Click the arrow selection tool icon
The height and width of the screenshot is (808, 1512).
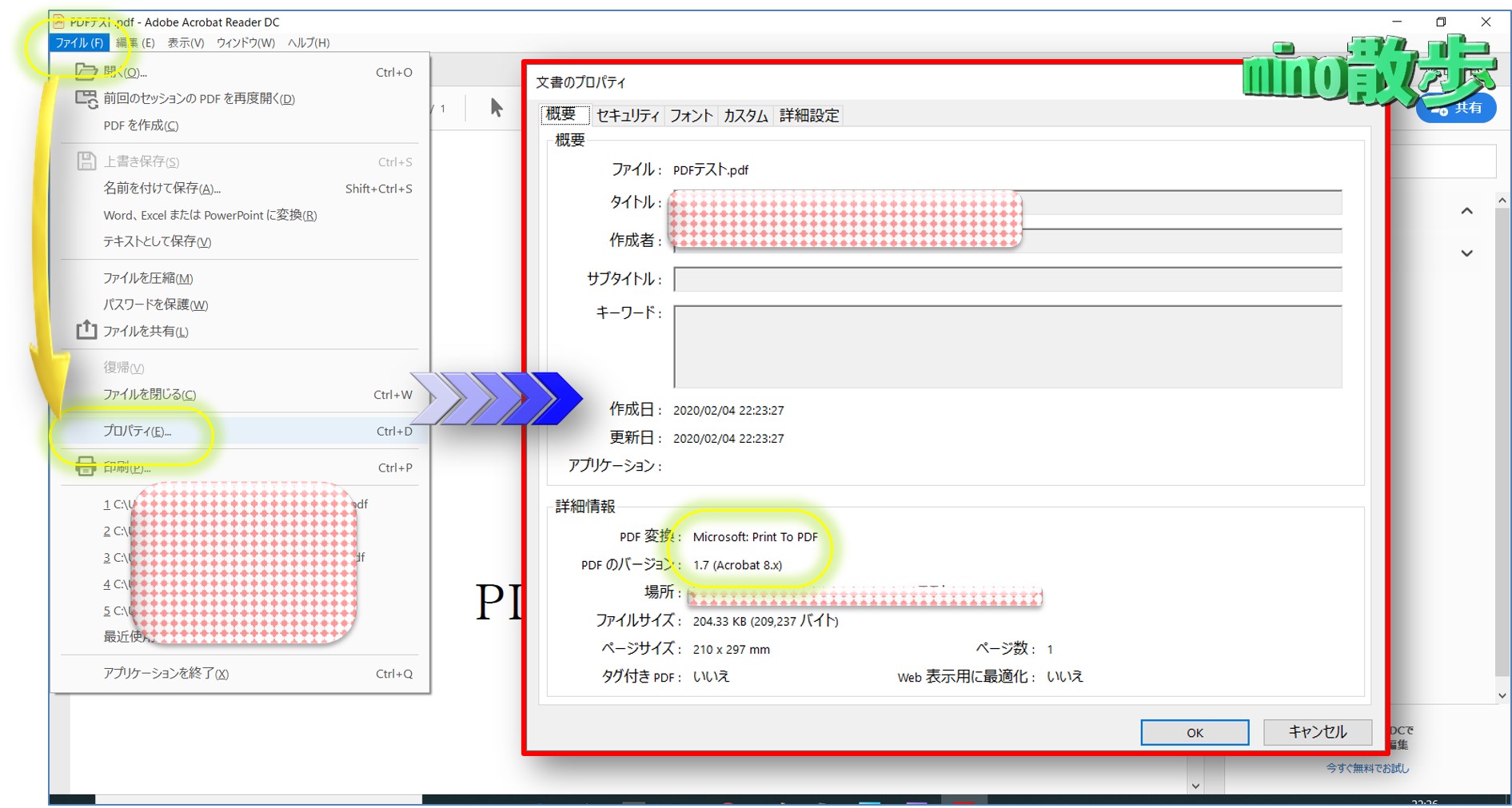point(496,108)
